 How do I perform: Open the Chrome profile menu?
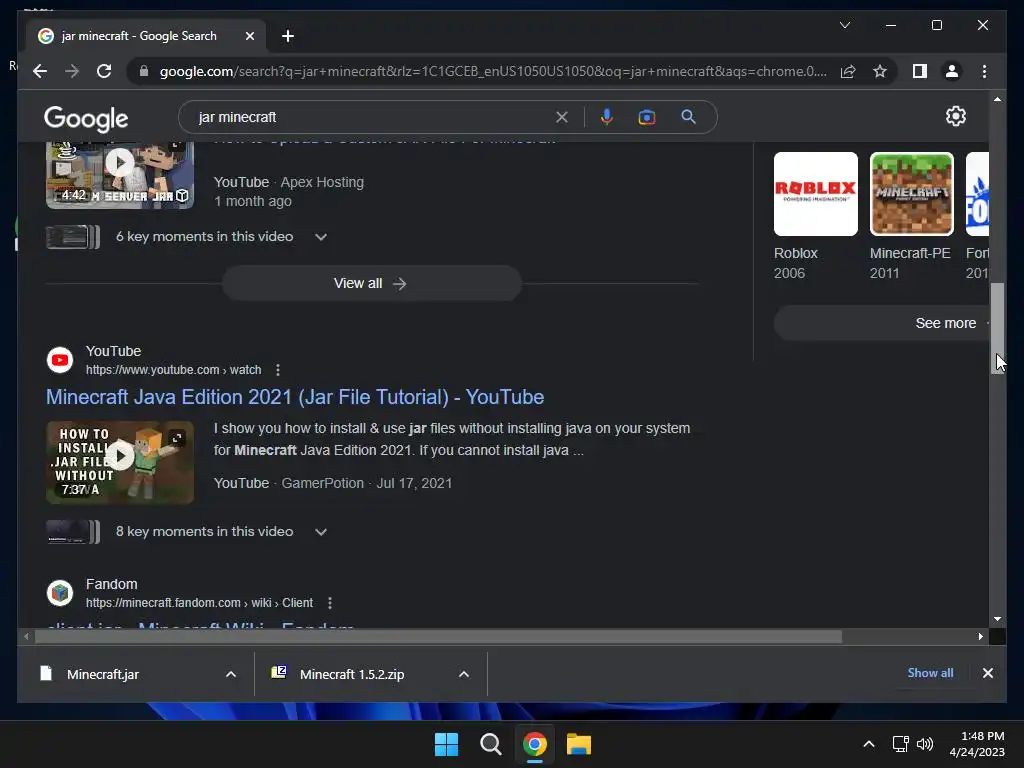point(952,71)
